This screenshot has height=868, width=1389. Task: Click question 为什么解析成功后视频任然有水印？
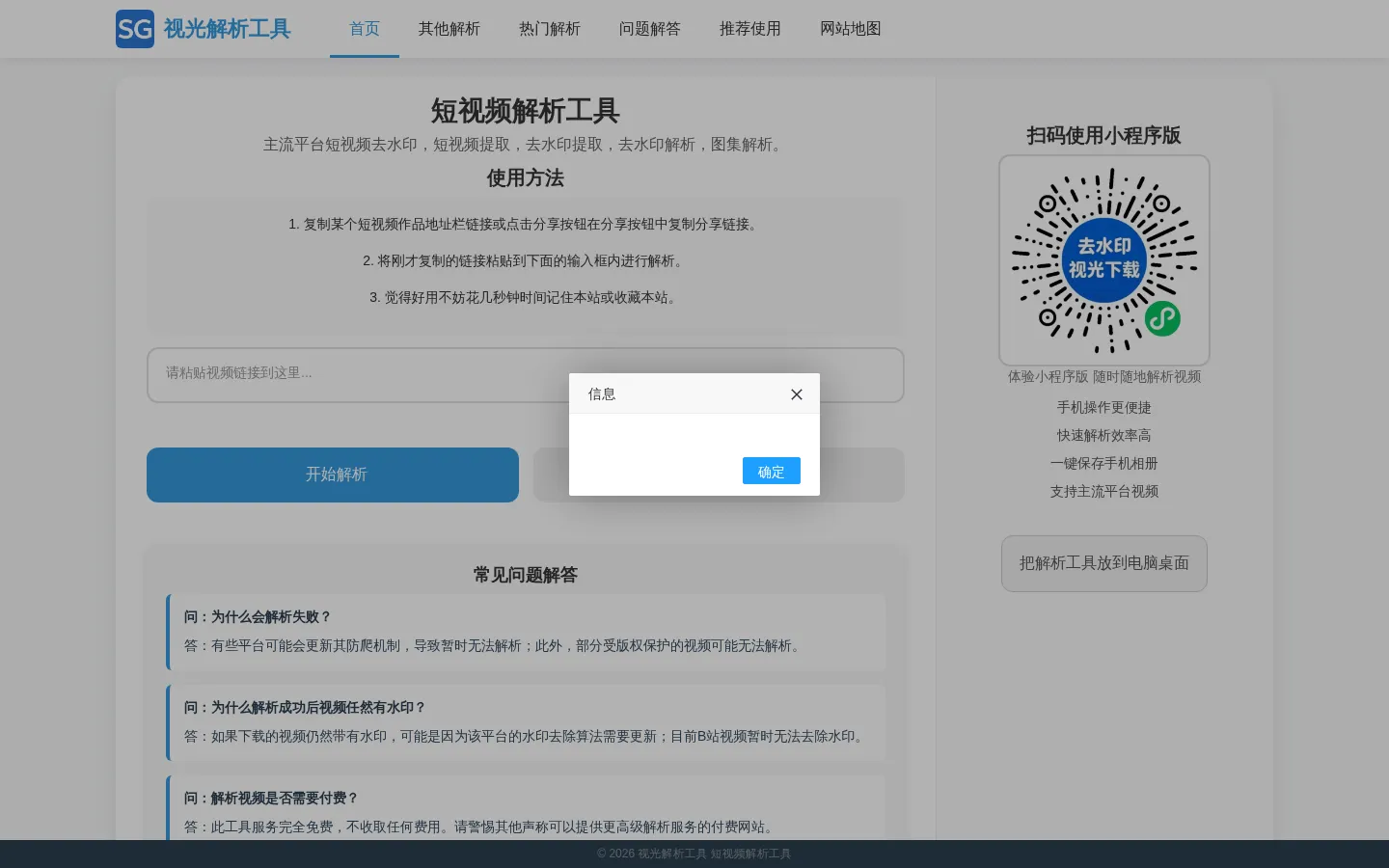305,707
